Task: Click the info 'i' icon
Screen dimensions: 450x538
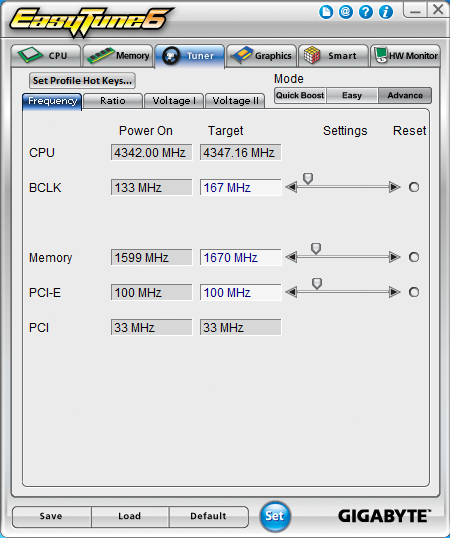Action: [x=386, y=12]
